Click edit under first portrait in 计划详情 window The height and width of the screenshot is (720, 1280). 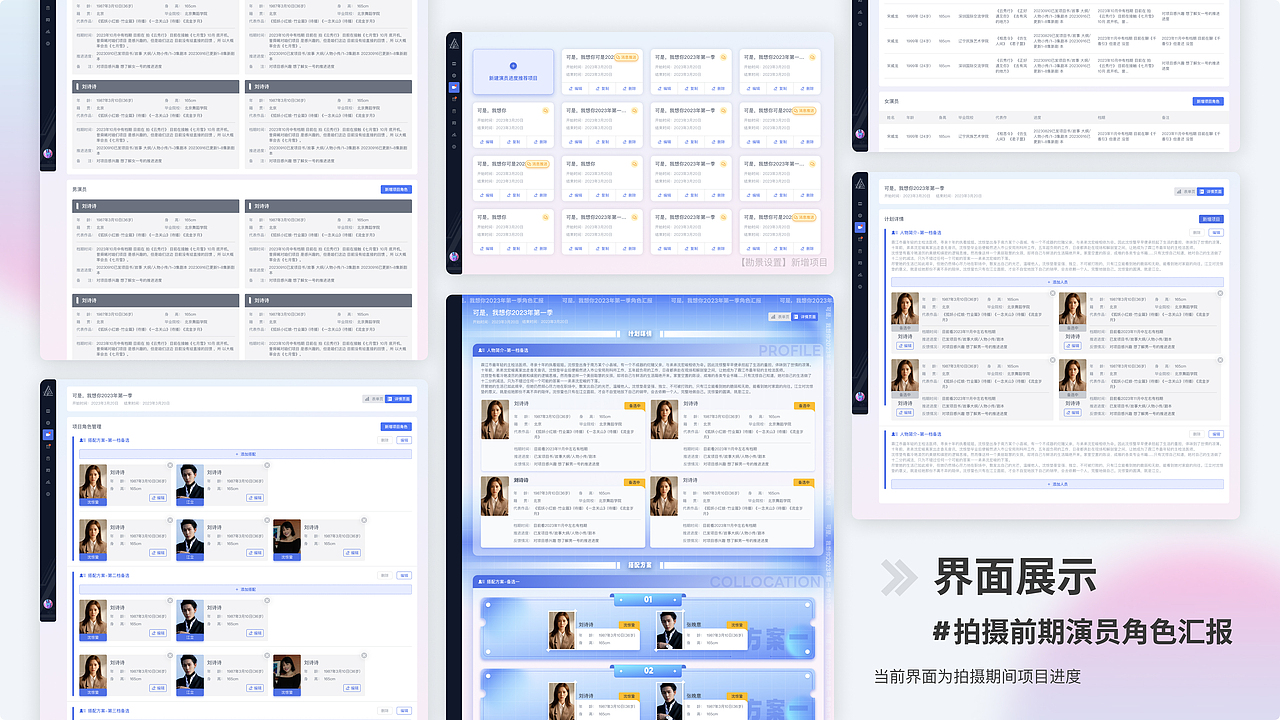[x=905, y=346]
